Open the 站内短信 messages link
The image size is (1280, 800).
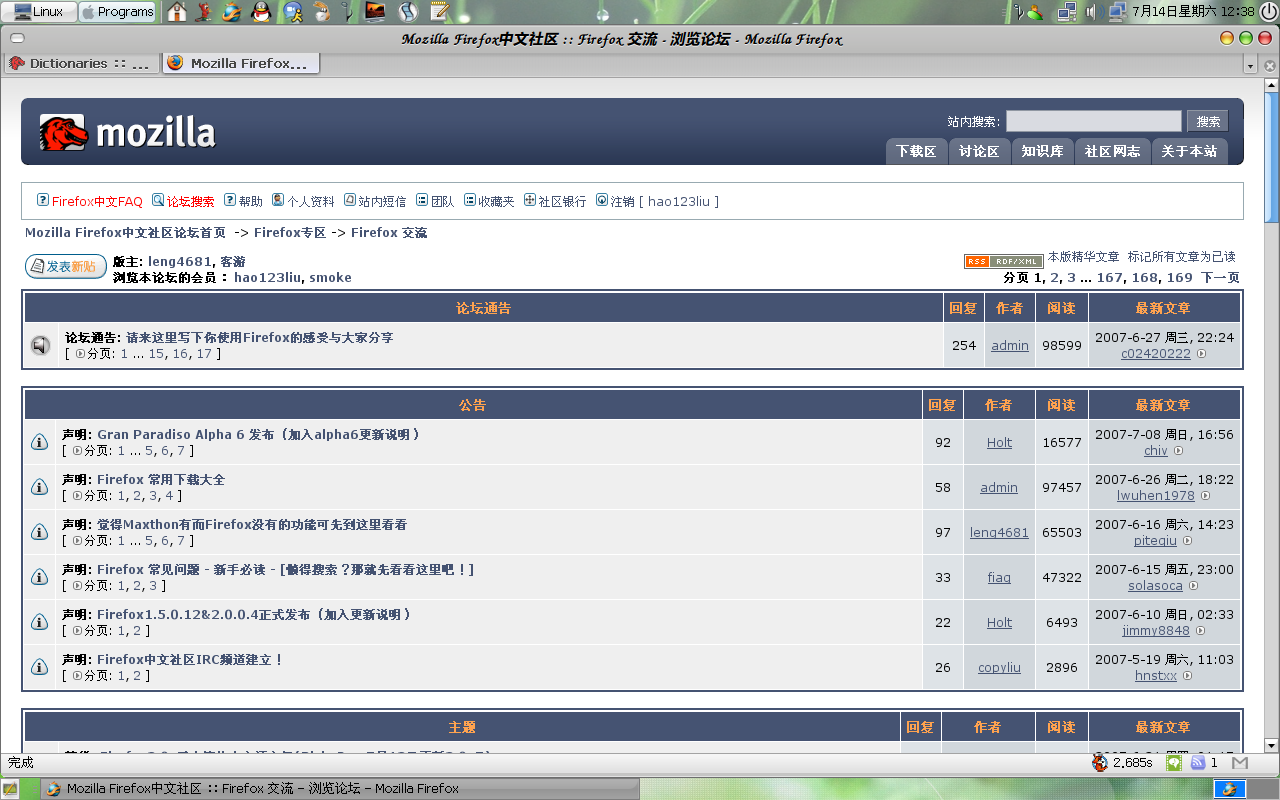coord(382,201)
